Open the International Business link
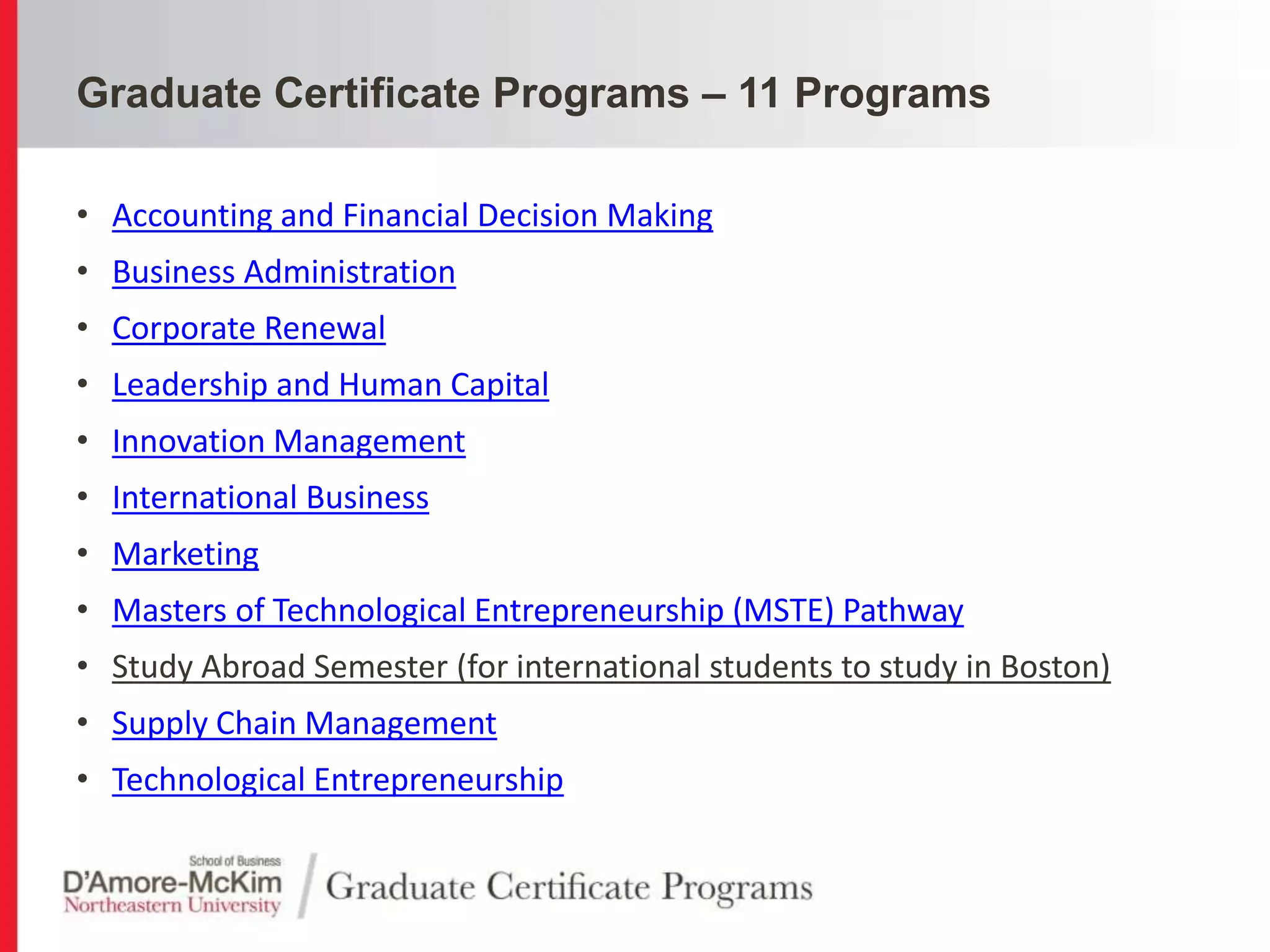 [x=270, y=498]
